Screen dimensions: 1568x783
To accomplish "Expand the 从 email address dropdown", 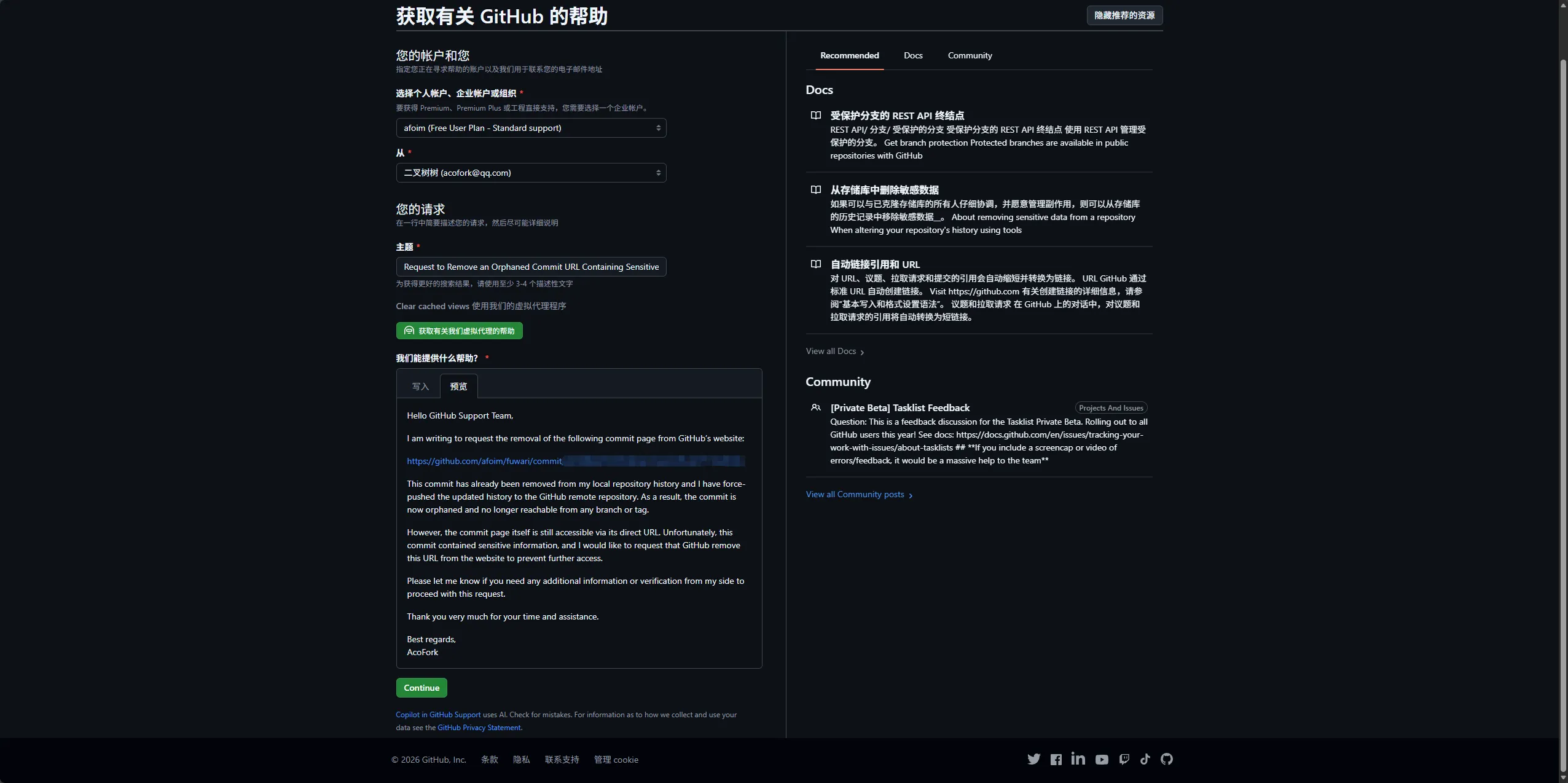I will 531,173.
